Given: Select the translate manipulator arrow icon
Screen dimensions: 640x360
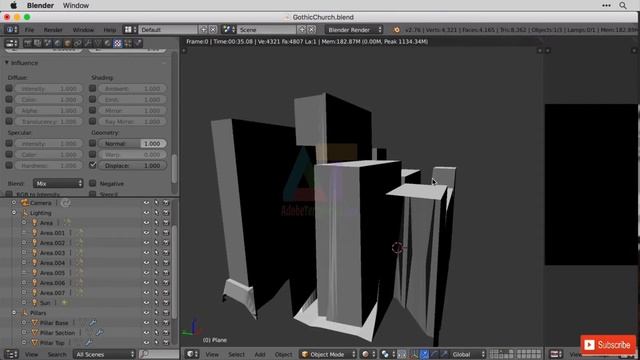Looking at the screenshot, I should (x=424, y=354).
